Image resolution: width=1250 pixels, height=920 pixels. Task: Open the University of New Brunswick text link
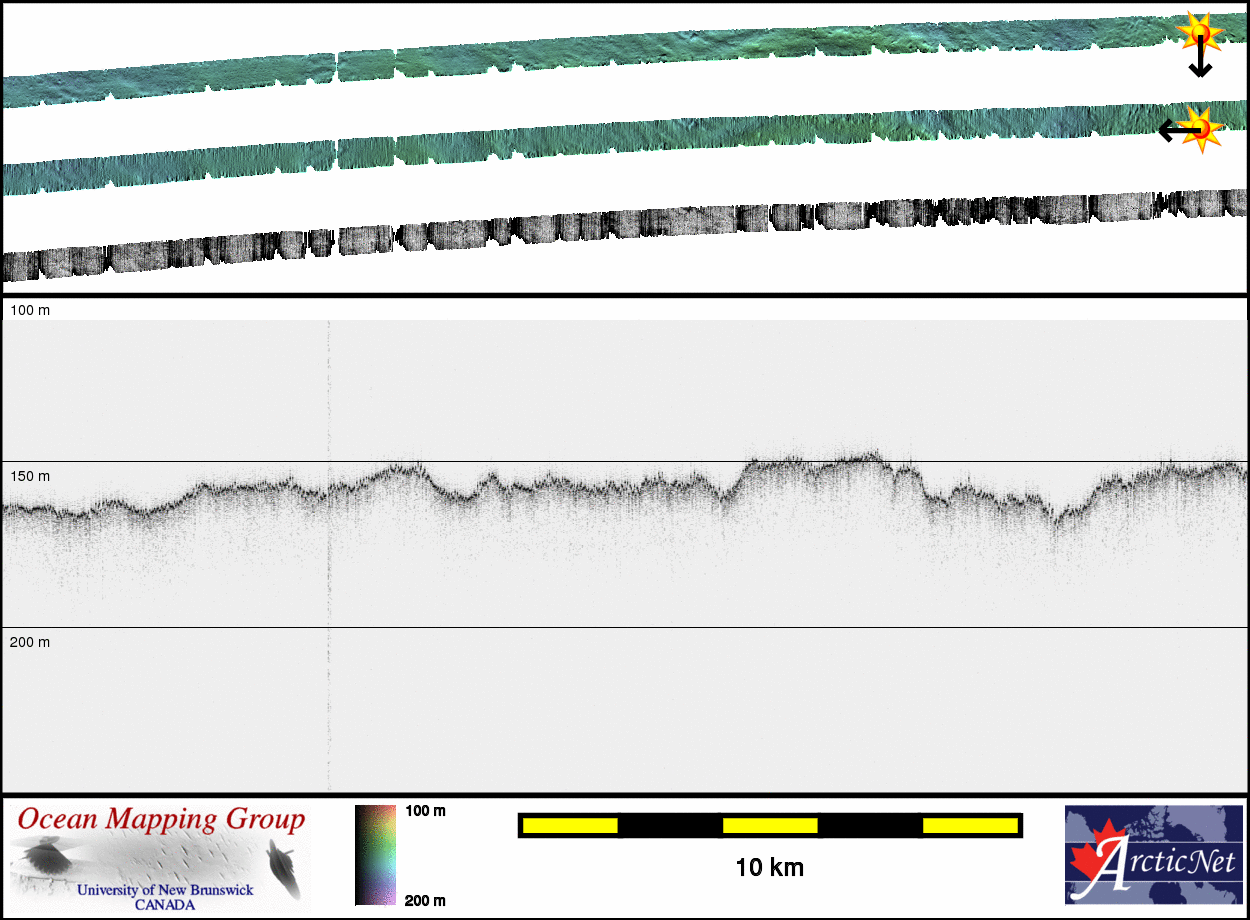[x=165, y=890]
